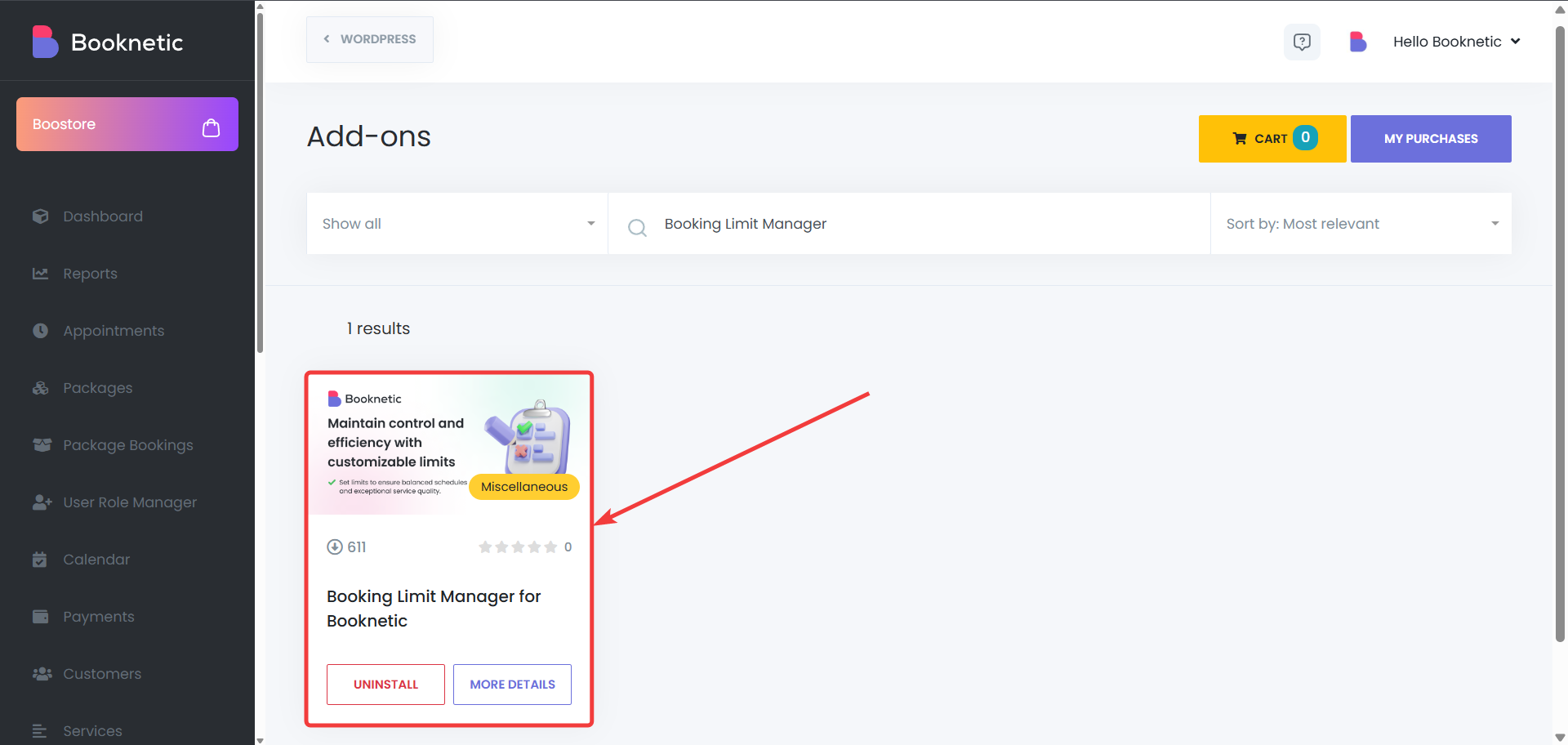Click the Reports chart icon

click(x=41, y=274)
